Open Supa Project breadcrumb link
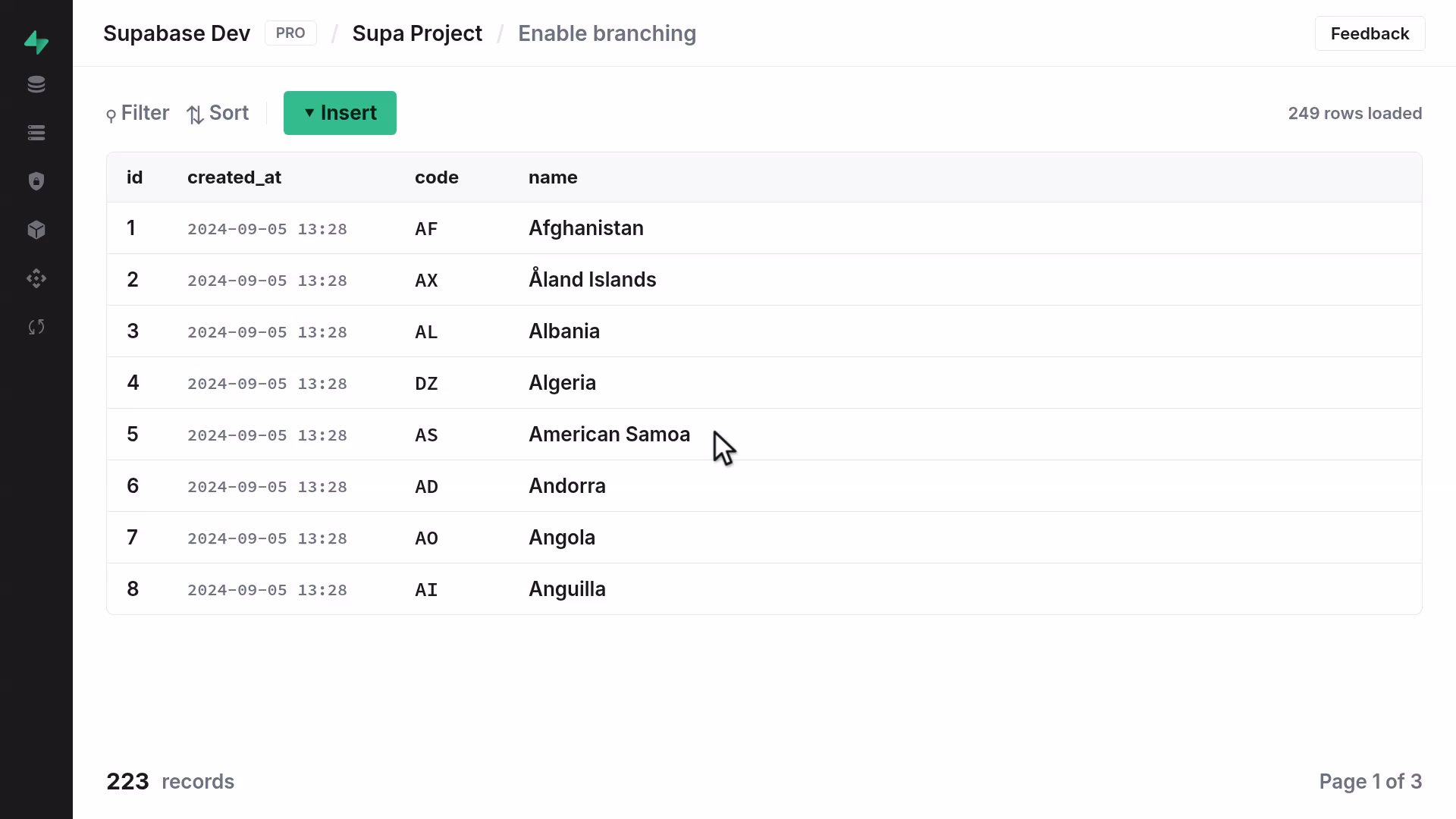This screenshot has width=1456, height=819. tap(417, 33)
